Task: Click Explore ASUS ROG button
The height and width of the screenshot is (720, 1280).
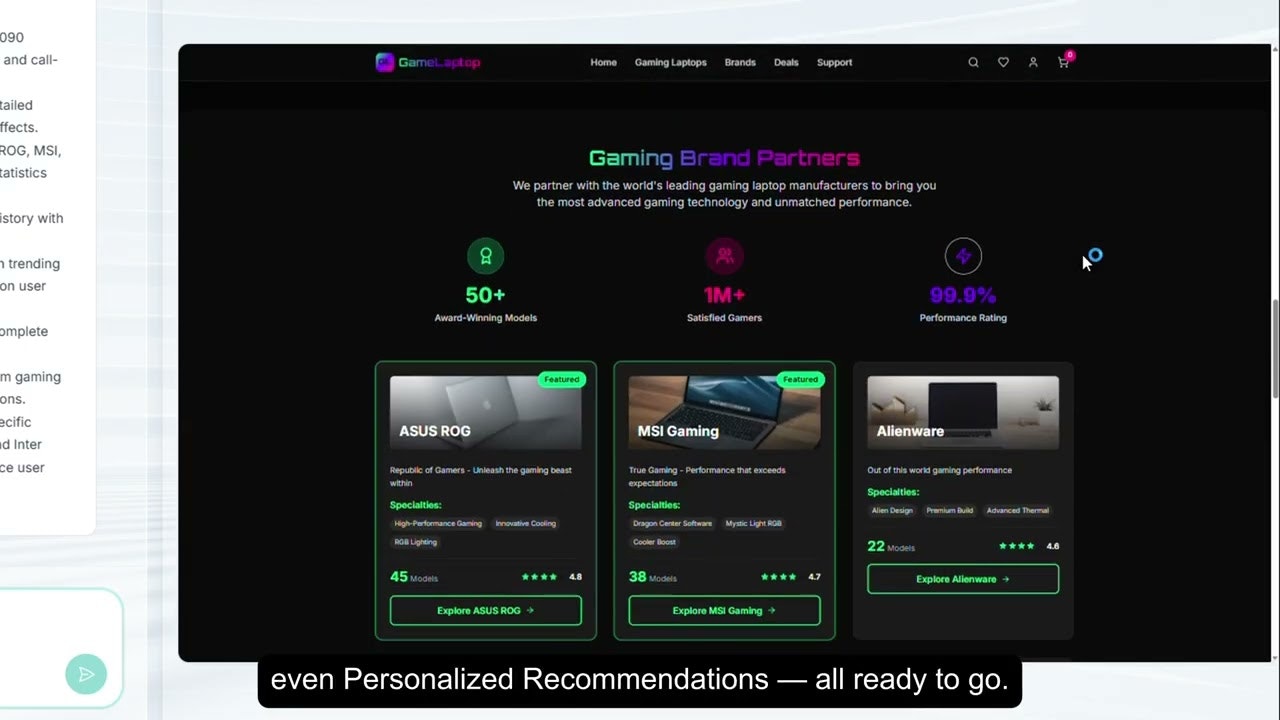Action: point(486,610)
